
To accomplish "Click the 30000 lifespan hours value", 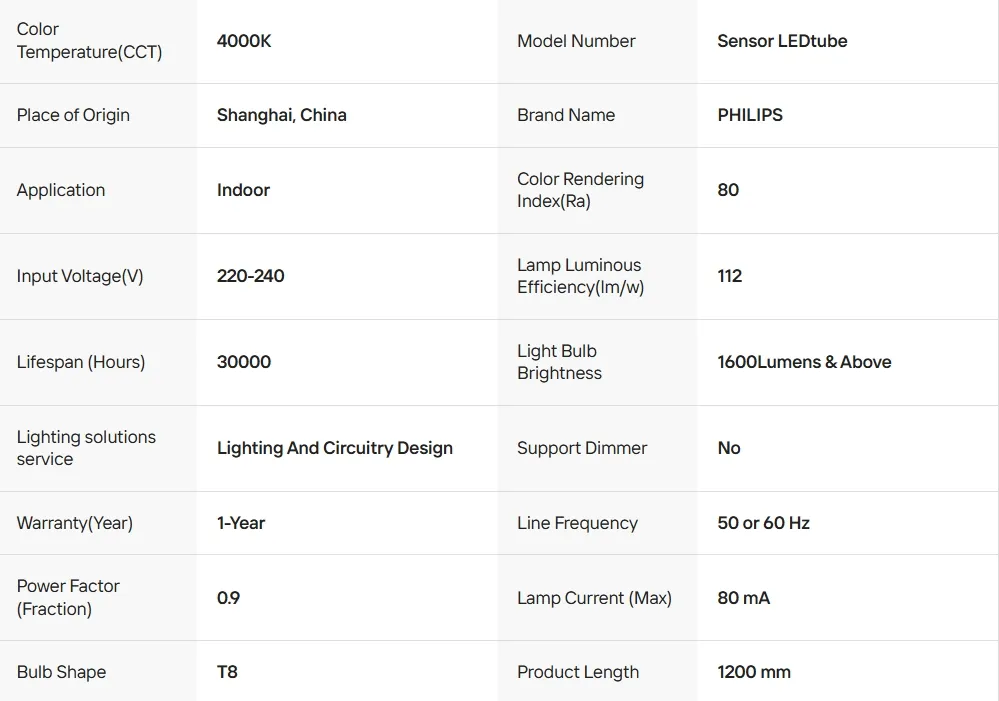I will (x=244, y=362).
